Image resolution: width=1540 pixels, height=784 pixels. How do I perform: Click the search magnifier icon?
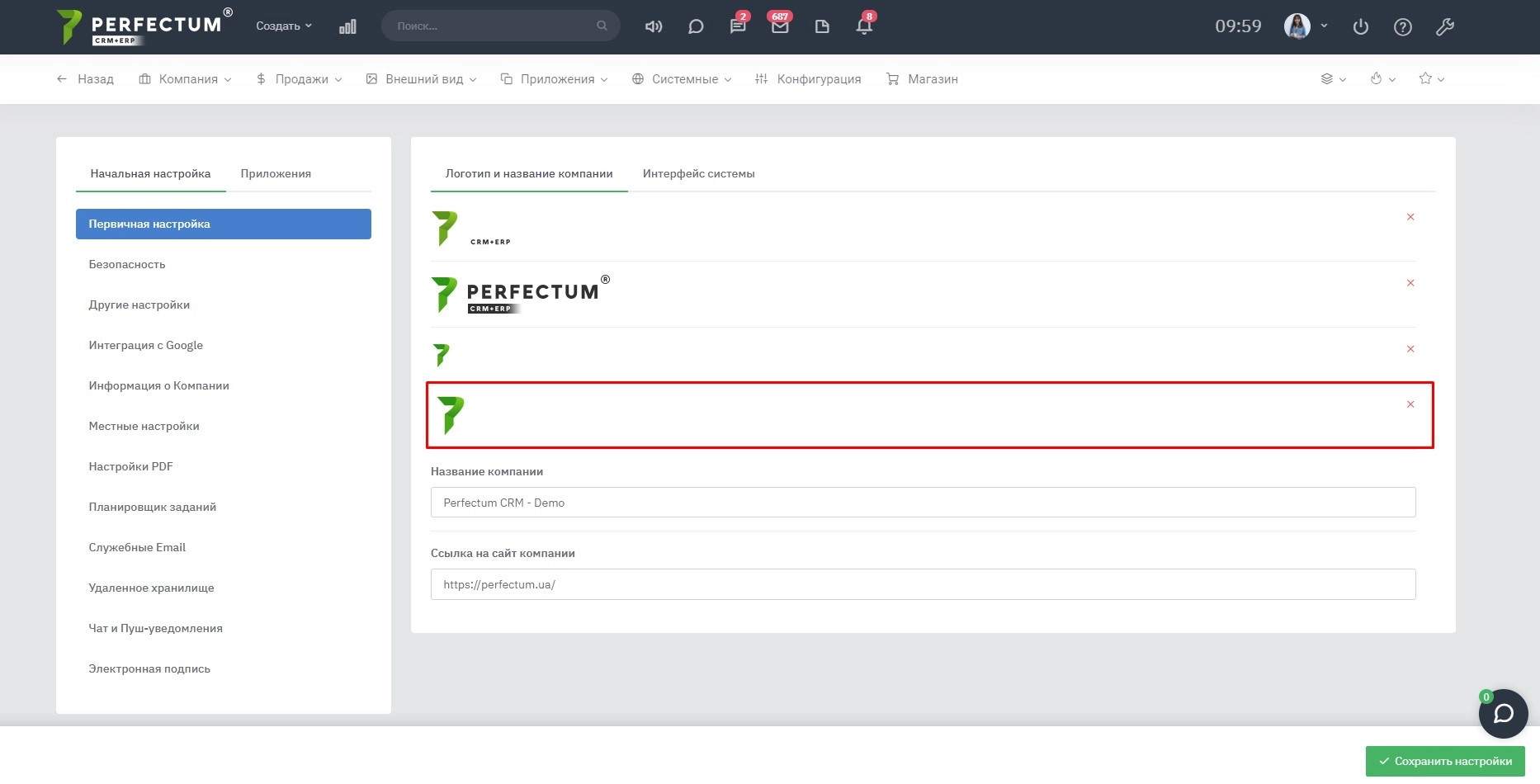(602, 26)
